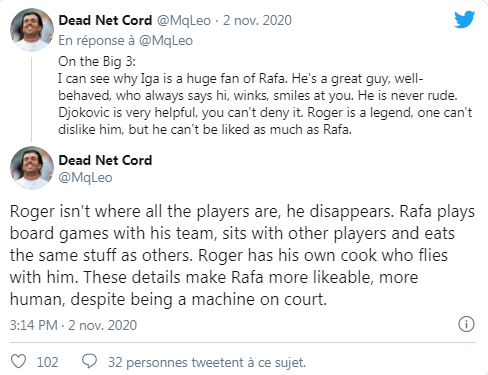Select the lower Dead Net Cord name
The width and height of the screenshot is (488, 375).
click(105, 160)
